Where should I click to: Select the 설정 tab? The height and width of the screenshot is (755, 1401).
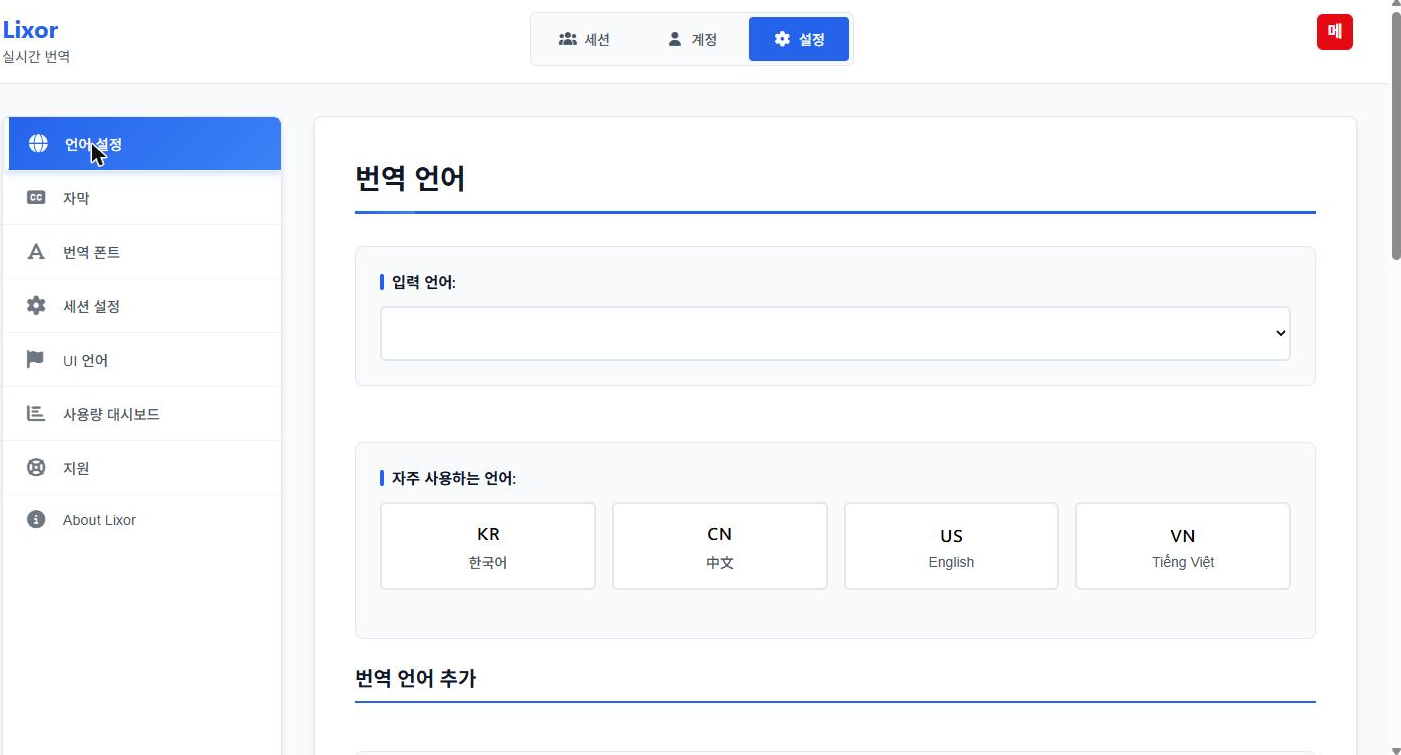point(799,39)
